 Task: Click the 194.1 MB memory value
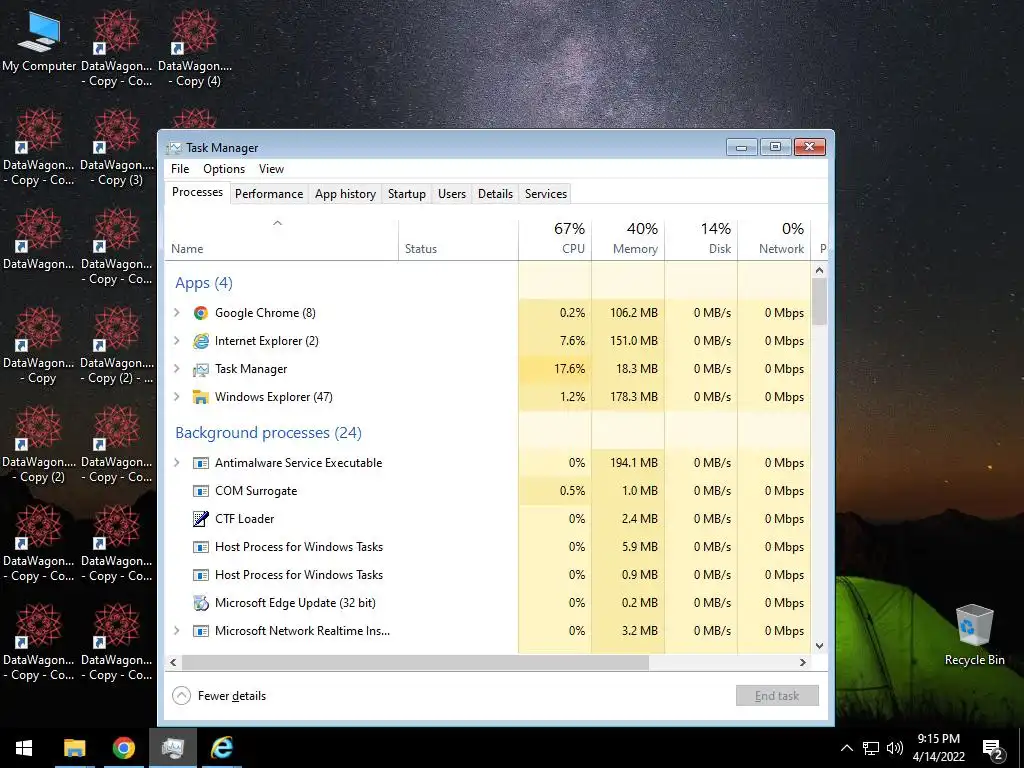tap(633, 463)
